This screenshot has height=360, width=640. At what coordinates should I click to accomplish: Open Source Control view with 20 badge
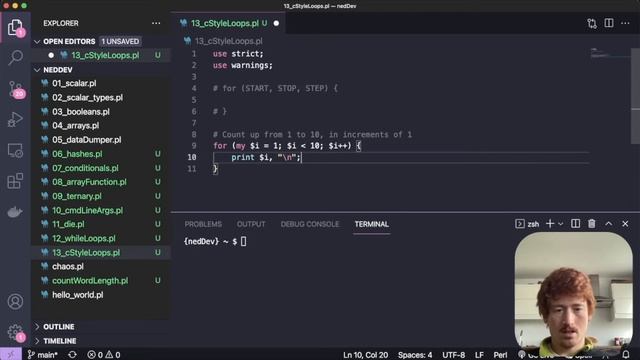(16, 89)
